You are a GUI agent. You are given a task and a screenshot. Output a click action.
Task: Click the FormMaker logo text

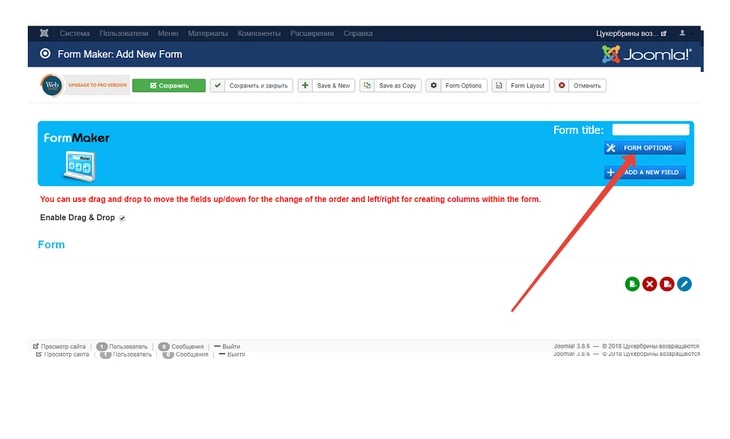click(x=77, y=138)
